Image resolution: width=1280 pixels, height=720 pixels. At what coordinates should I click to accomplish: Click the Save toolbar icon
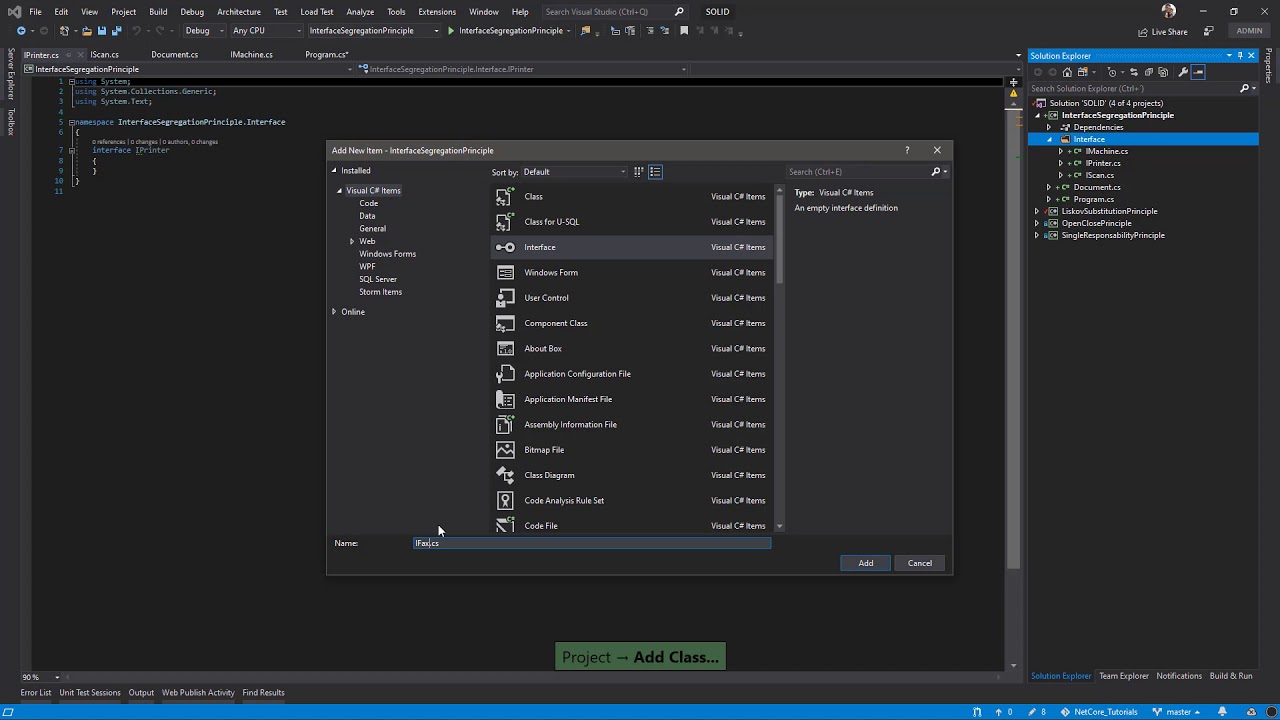coord(101,31)
